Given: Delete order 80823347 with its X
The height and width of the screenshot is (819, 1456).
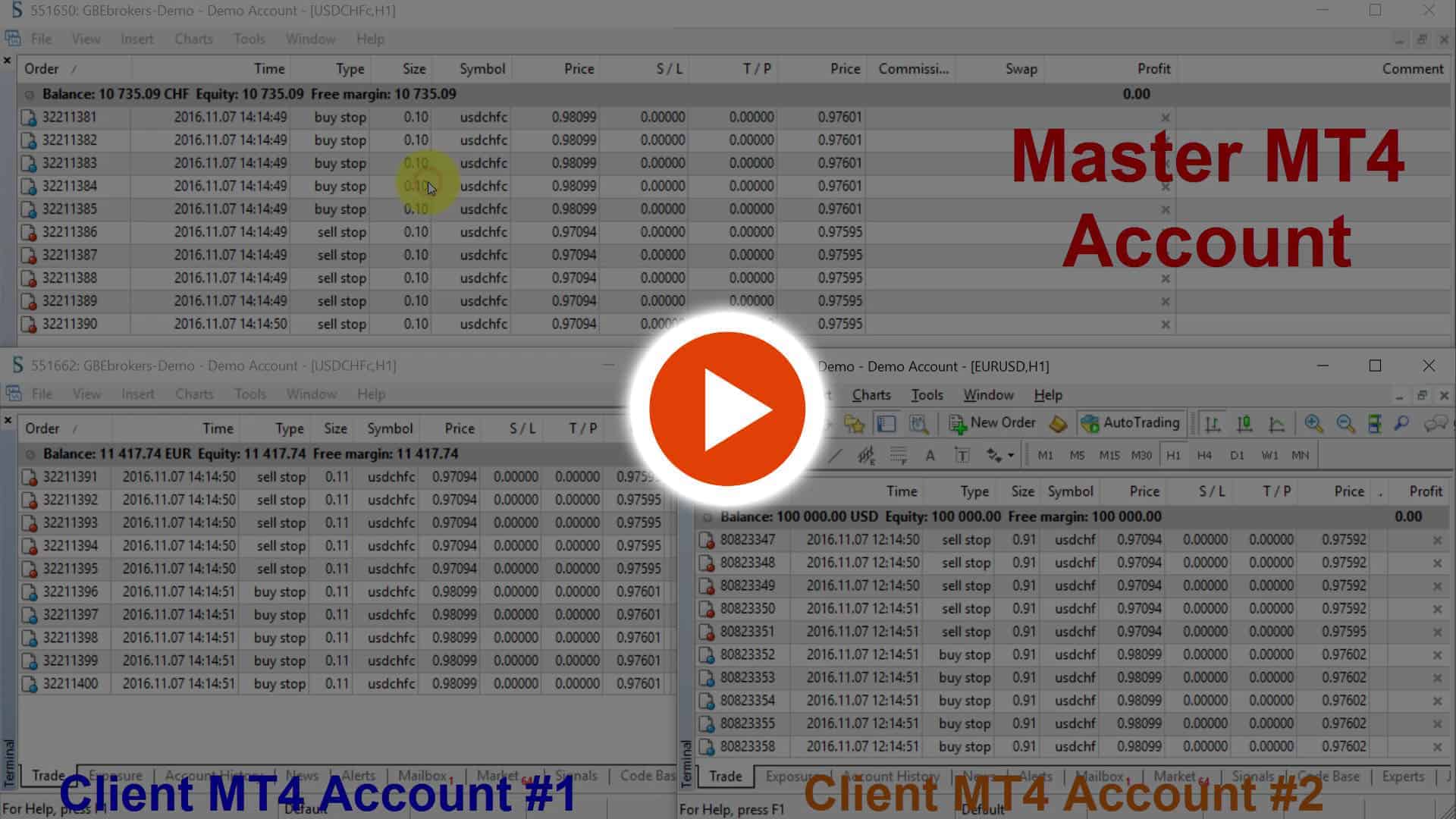Looking at the screenshot, I should (x=1436, y=540).
